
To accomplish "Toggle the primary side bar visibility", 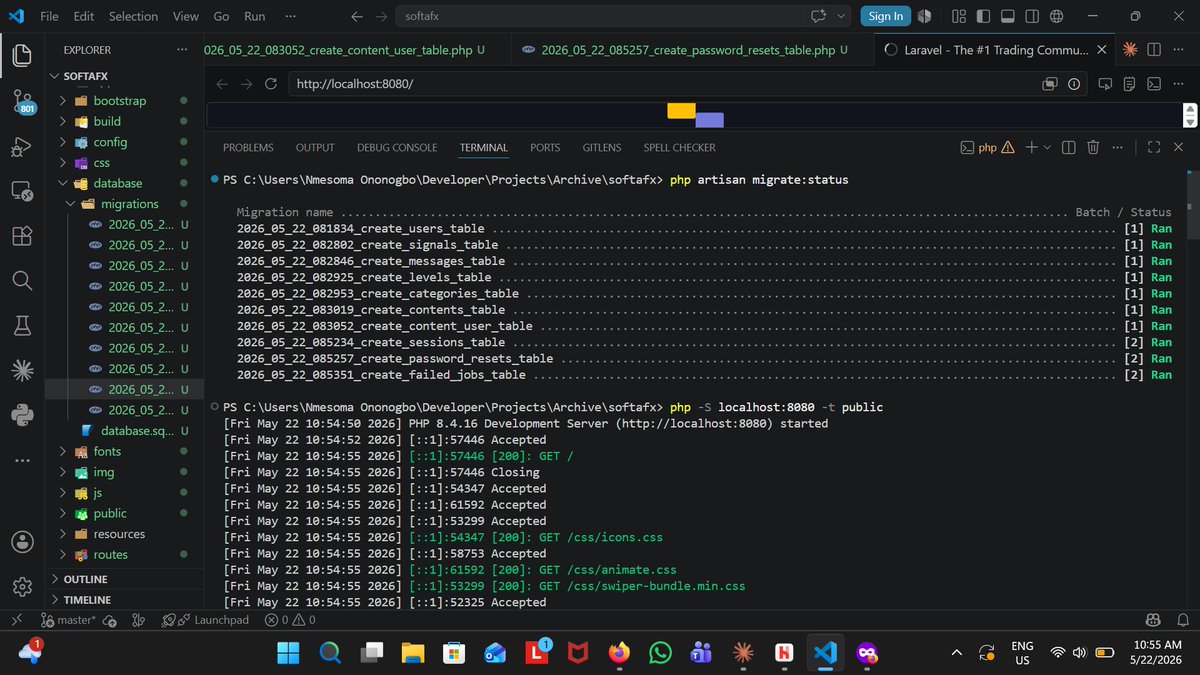I will (983, 16).
